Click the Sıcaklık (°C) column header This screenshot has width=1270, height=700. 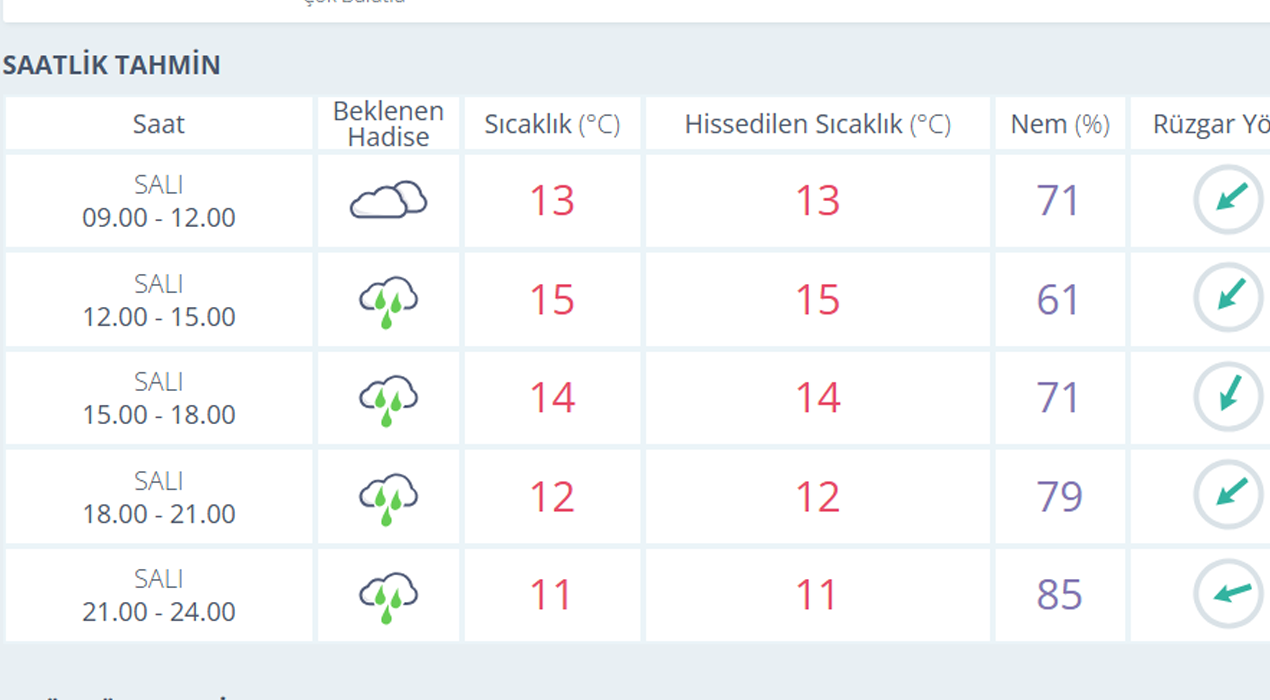pos(552,124)
